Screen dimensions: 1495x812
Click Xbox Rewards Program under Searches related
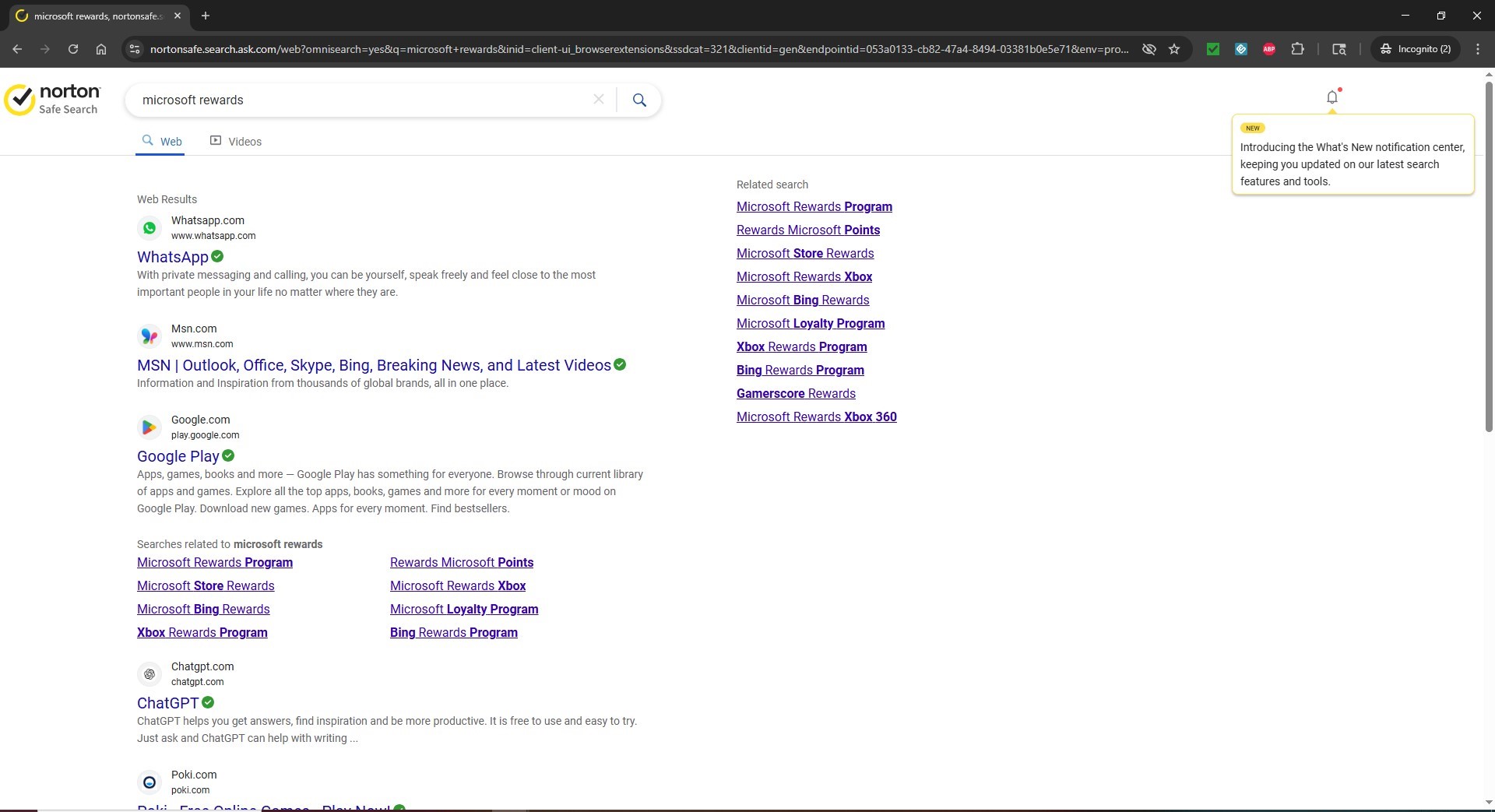(202, 632)
